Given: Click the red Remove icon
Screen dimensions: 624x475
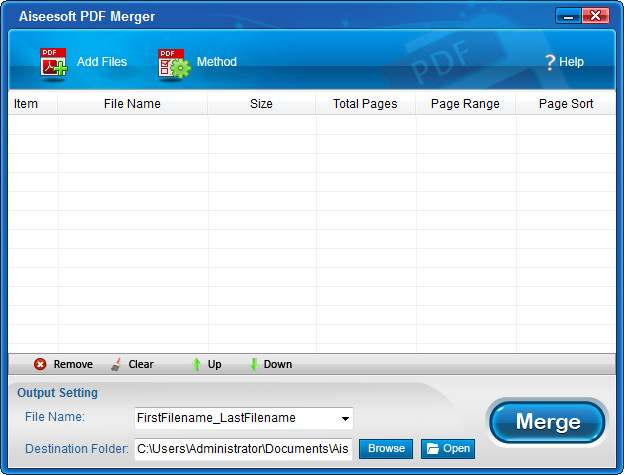Looking at the screenshot, I should click(40, 364).
